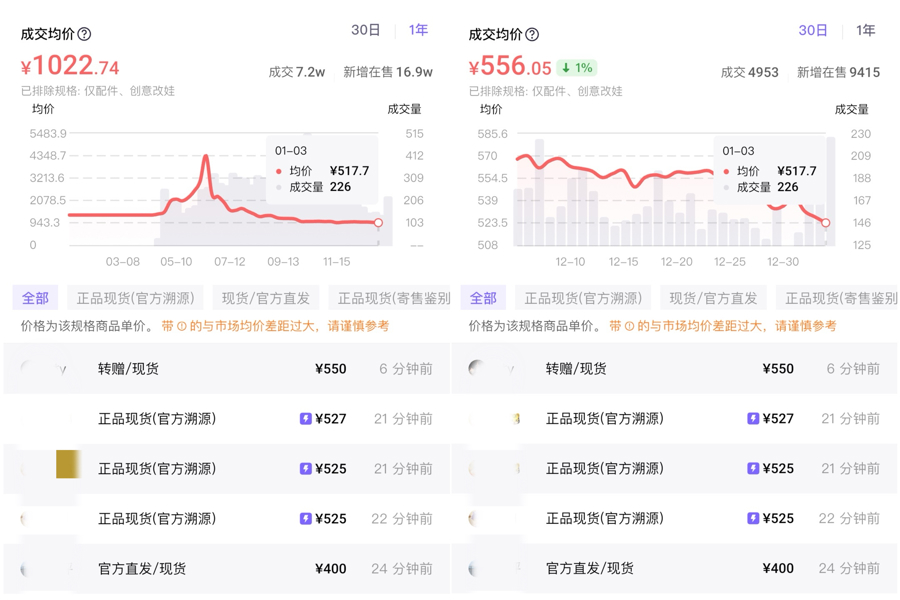Click help icon beside 成交均价 in ¥1022.74 panel
Viewport: 900px width, 600px height.
(x=85, y=34)
